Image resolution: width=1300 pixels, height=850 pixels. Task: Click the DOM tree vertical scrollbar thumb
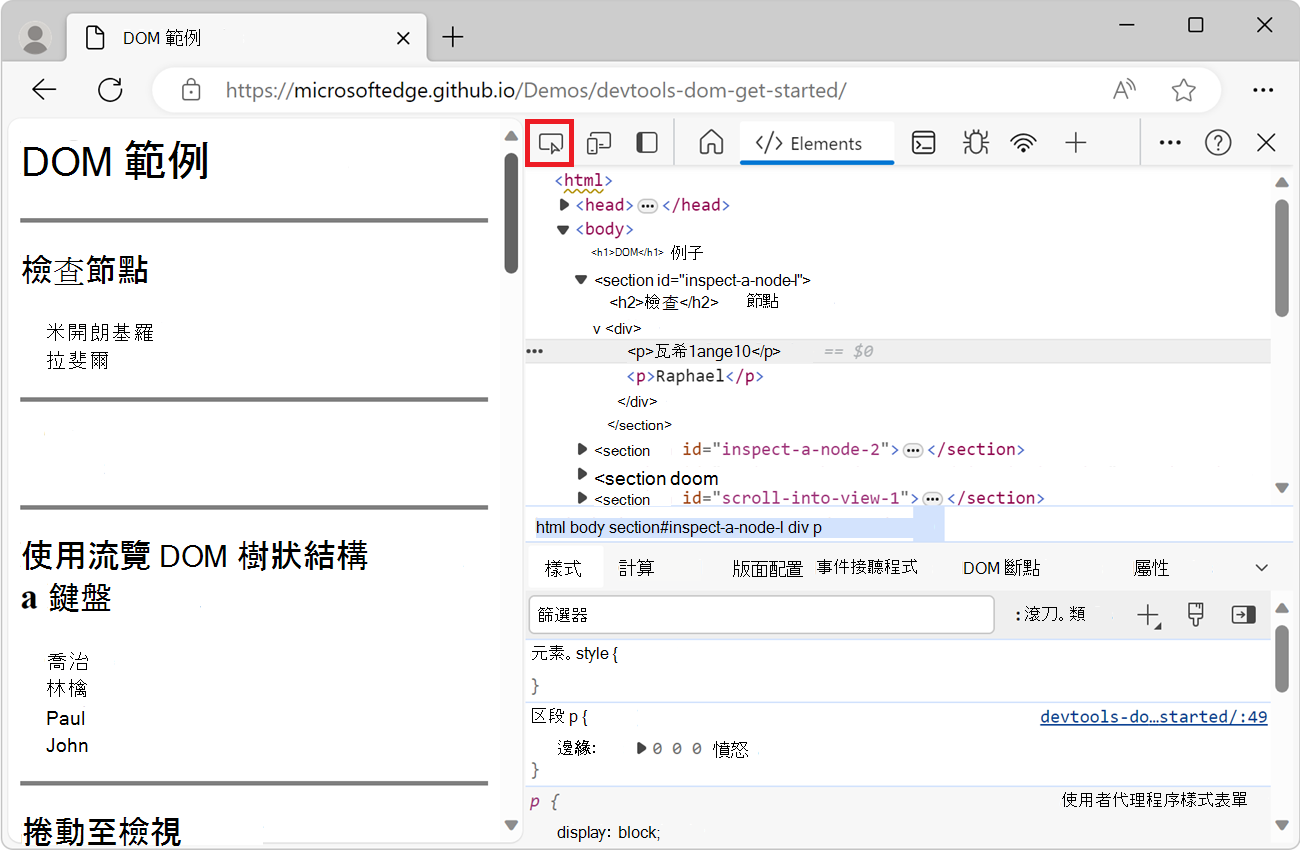(x=1282, y=258)
